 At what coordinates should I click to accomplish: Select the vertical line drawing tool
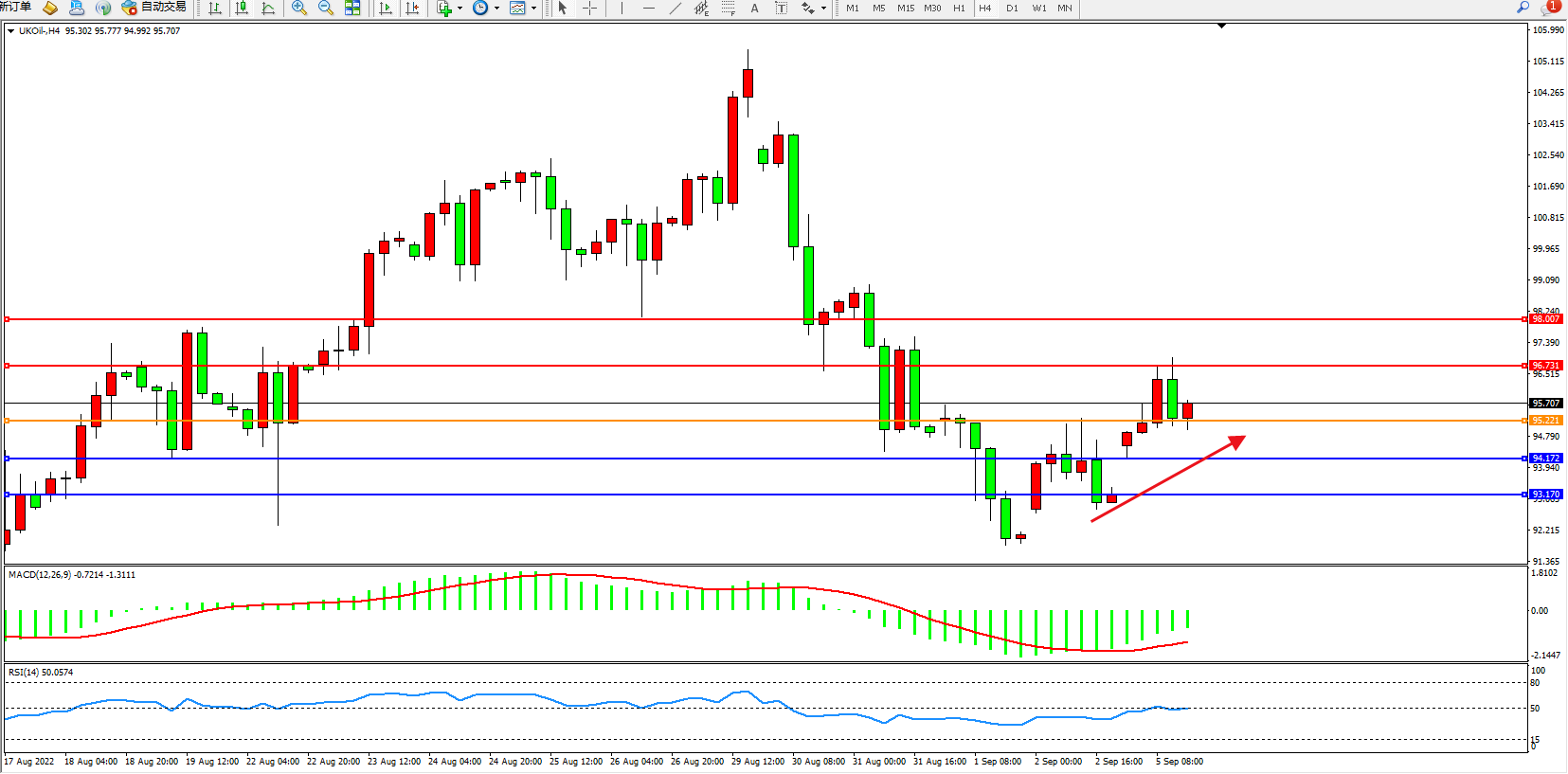tap(622, 9)
